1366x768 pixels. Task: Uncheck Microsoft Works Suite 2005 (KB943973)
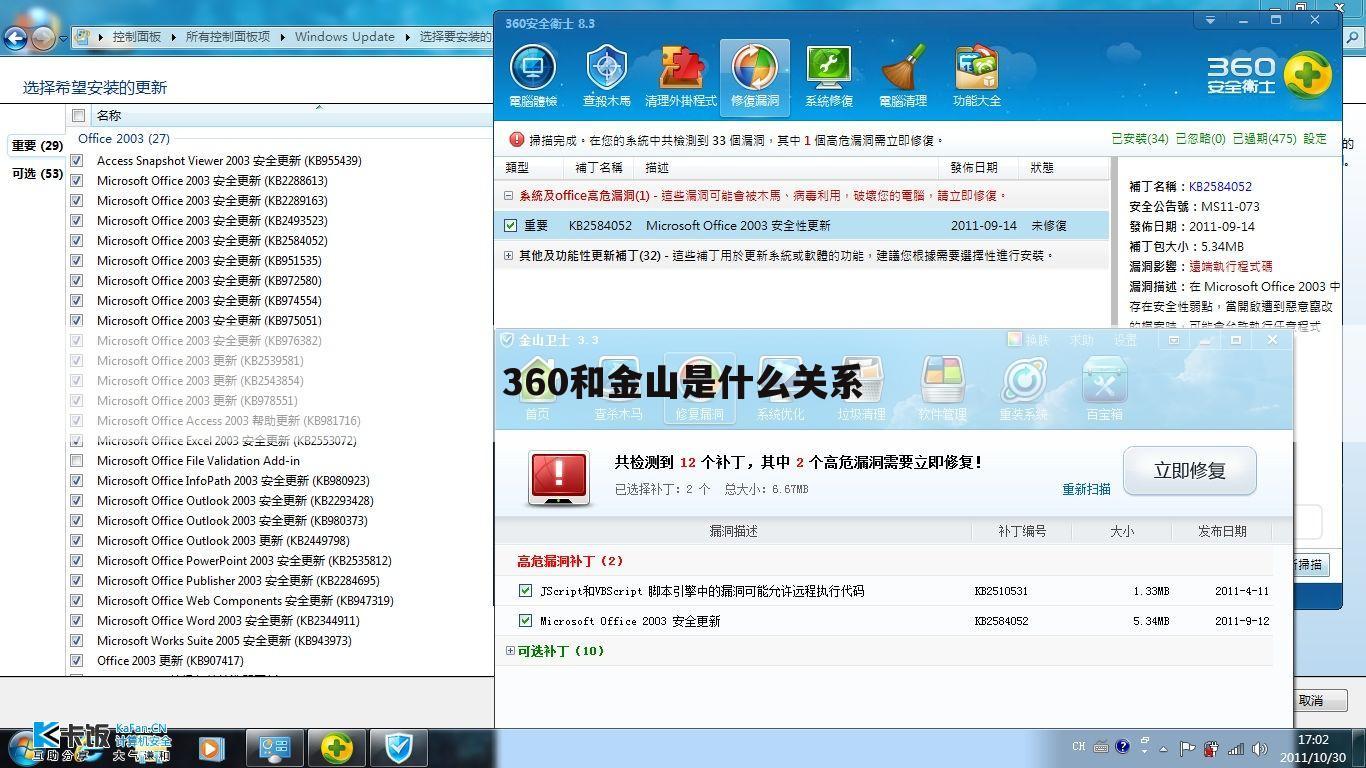pos(77,640)
